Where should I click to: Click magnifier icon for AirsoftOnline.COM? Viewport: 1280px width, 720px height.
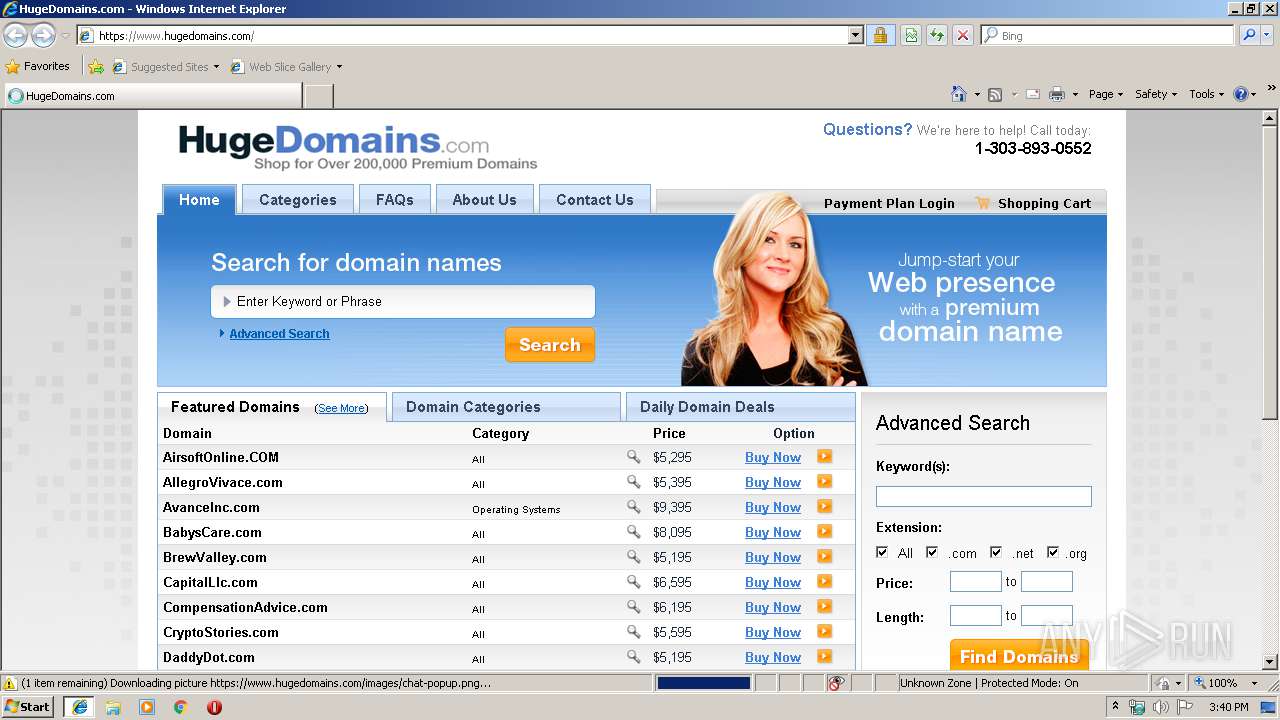click(x=633, y=456)
